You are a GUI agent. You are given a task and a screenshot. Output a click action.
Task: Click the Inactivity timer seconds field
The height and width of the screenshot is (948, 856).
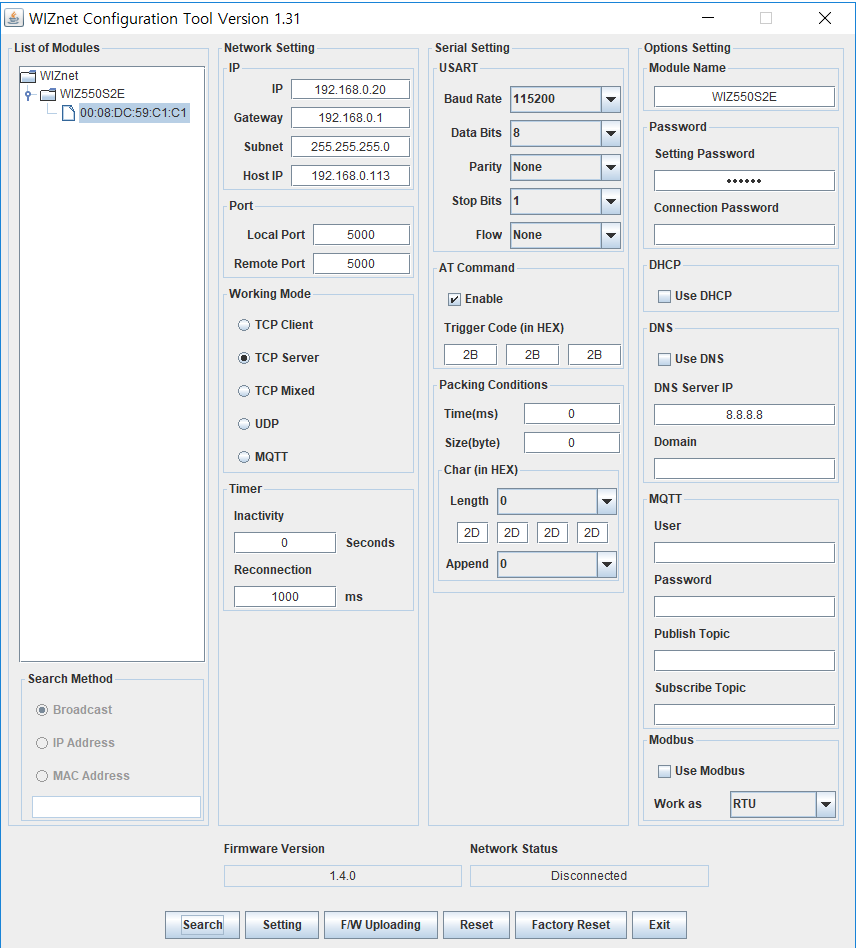pyautogui.click(x=285, y=543)
